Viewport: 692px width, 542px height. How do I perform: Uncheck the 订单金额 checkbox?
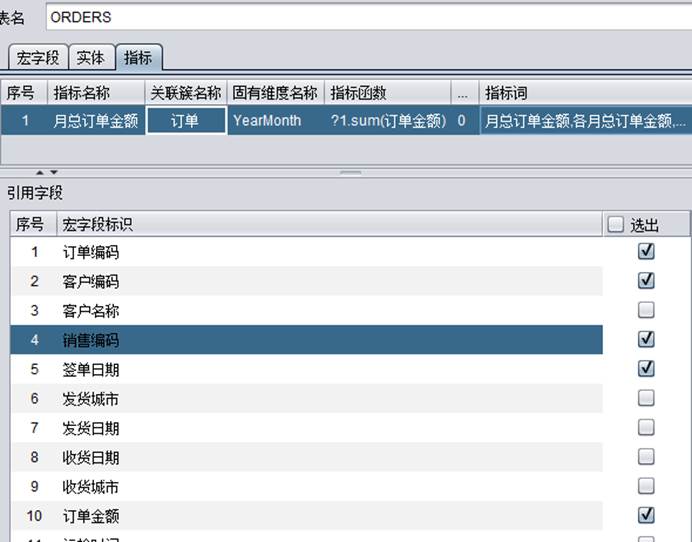[646, 515]
